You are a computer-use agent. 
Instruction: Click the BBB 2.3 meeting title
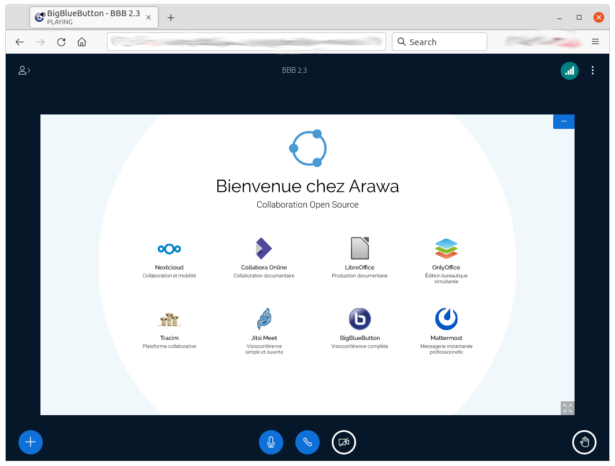pos(294,70)
